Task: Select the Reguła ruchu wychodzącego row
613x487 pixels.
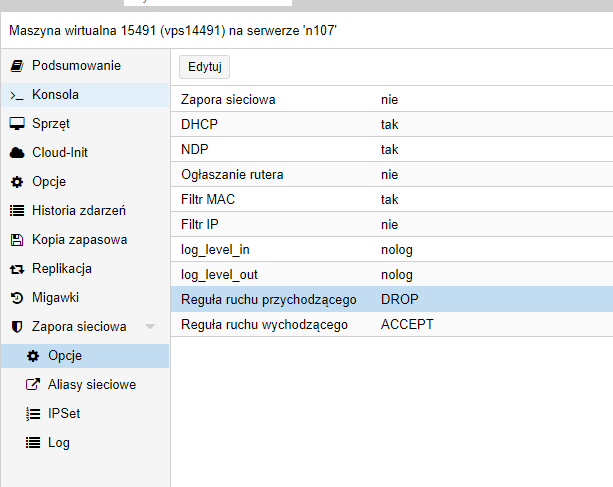Action: click(x=390, y=325)
